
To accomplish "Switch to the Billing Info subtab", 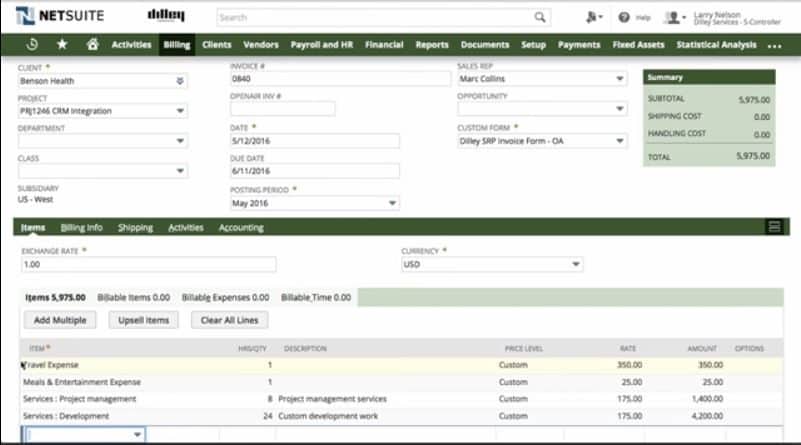I will click(x=82, y=227).
